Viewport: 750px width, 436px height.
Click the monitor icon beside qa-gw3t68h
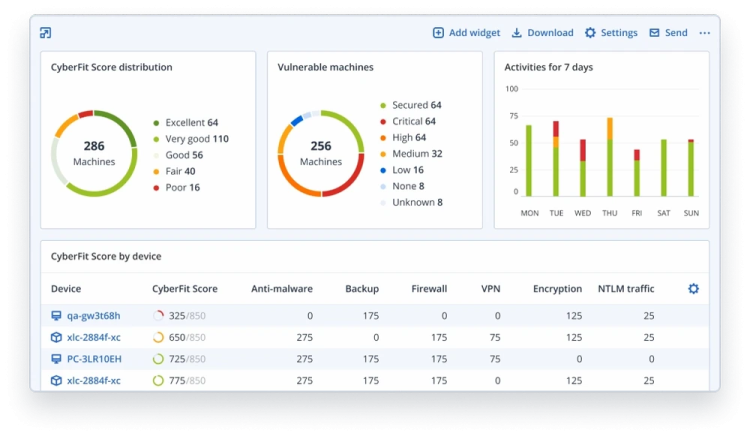[56, 316]
